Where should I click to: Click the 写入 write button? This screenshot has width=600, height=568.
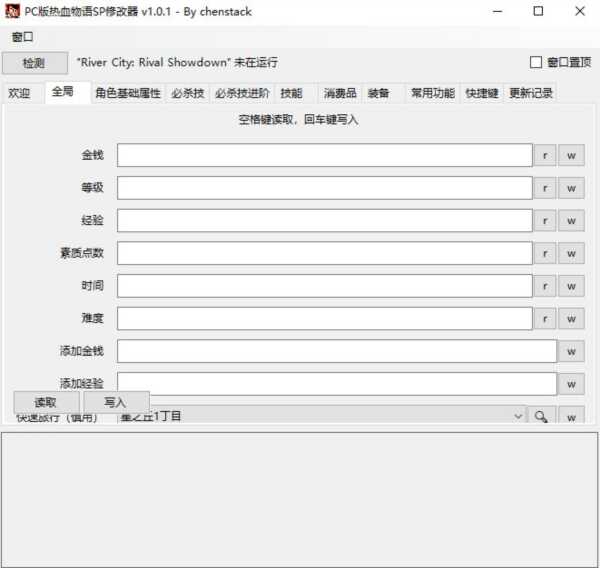click(116, 402)
